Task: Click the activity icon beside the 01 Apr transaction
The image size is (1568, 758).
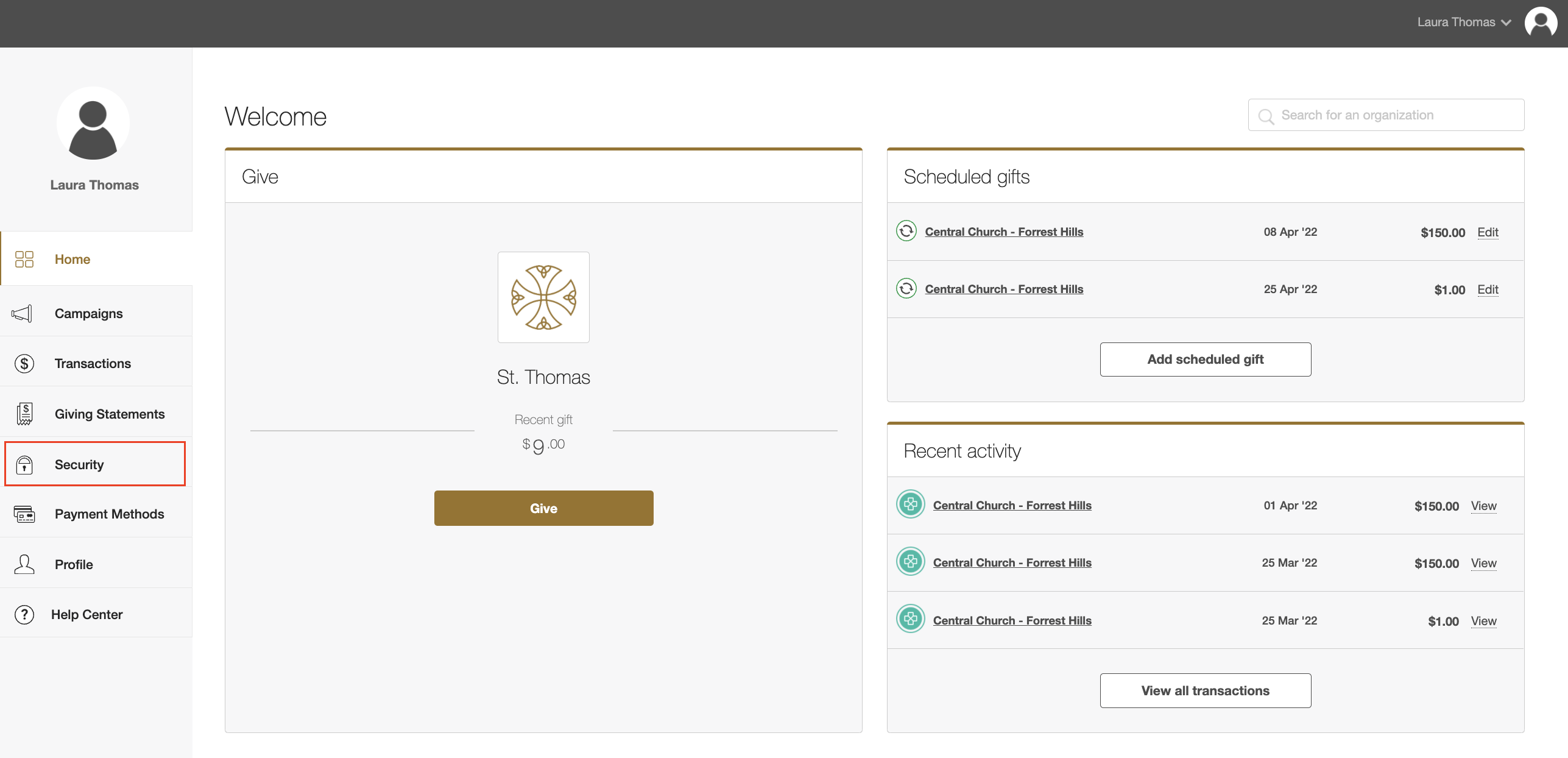Action: (910, 505)
